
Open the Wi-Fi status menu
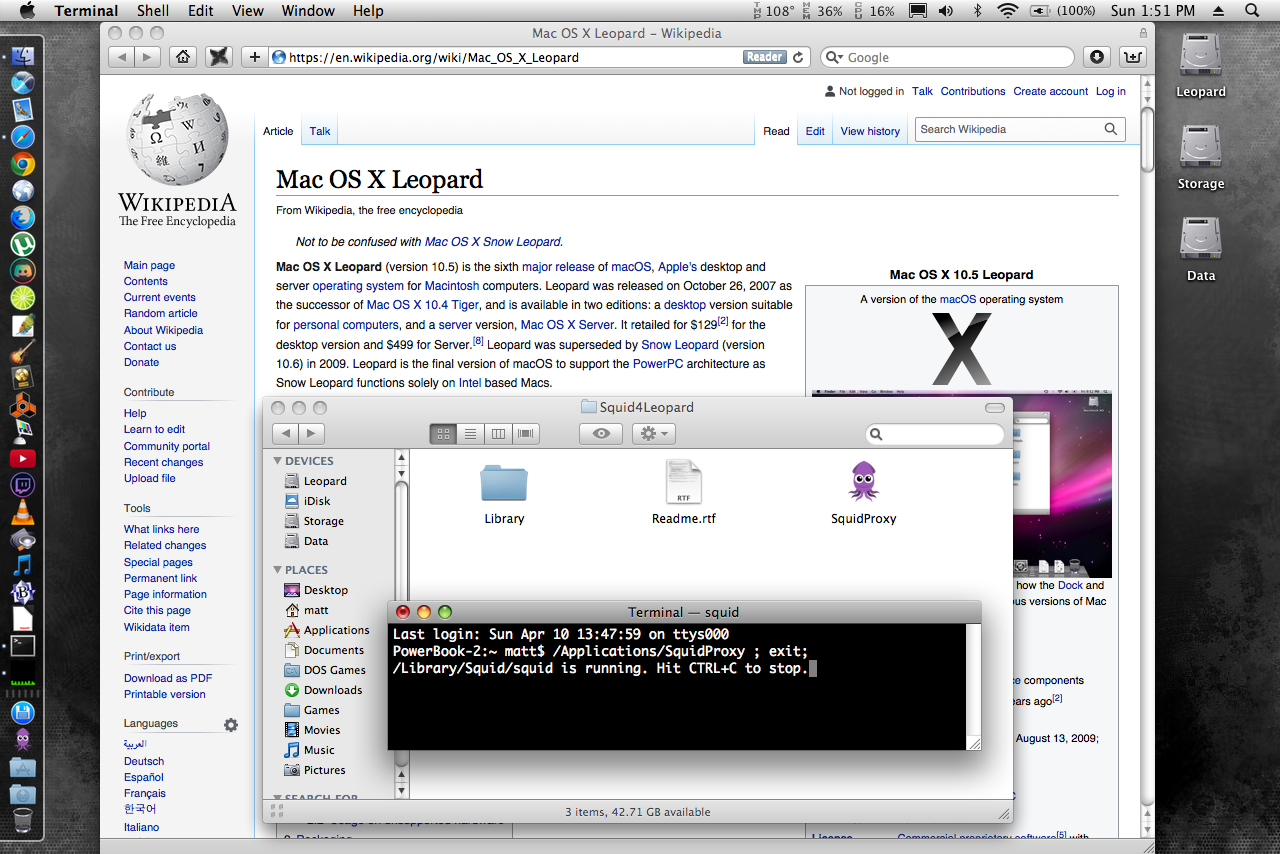(x=1007, y=11)
